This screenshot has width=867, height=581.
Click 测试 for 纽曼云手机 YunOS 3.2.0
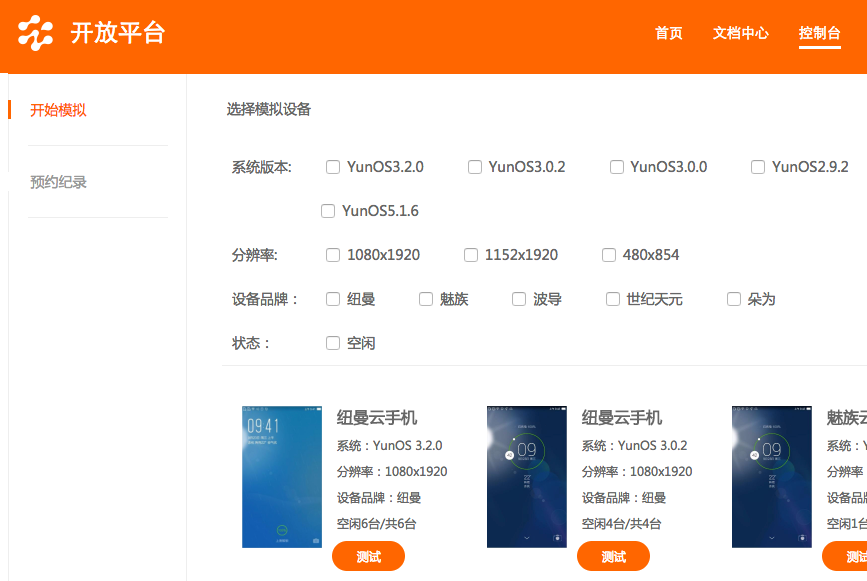pyautogui.click(x=368, y=556)
